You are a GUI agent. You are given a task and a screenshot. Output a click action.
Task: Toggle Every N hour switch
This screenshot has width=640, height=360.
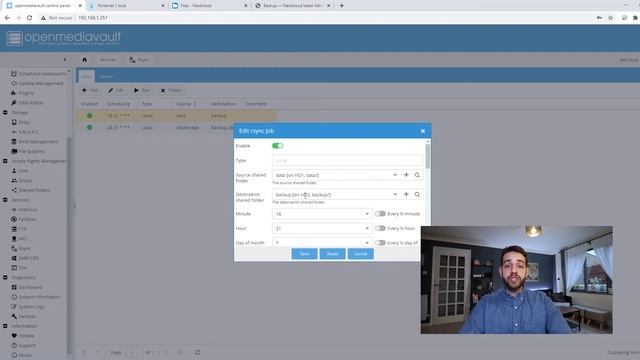tap(380, 228)
